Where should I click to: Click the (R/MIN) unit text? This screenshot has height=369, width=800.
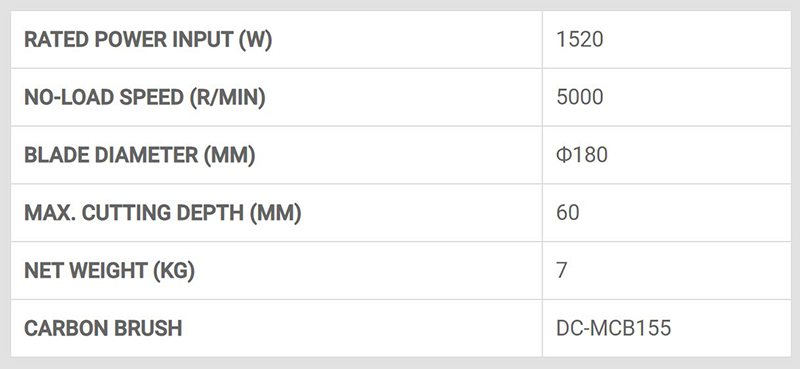(228, 97)
